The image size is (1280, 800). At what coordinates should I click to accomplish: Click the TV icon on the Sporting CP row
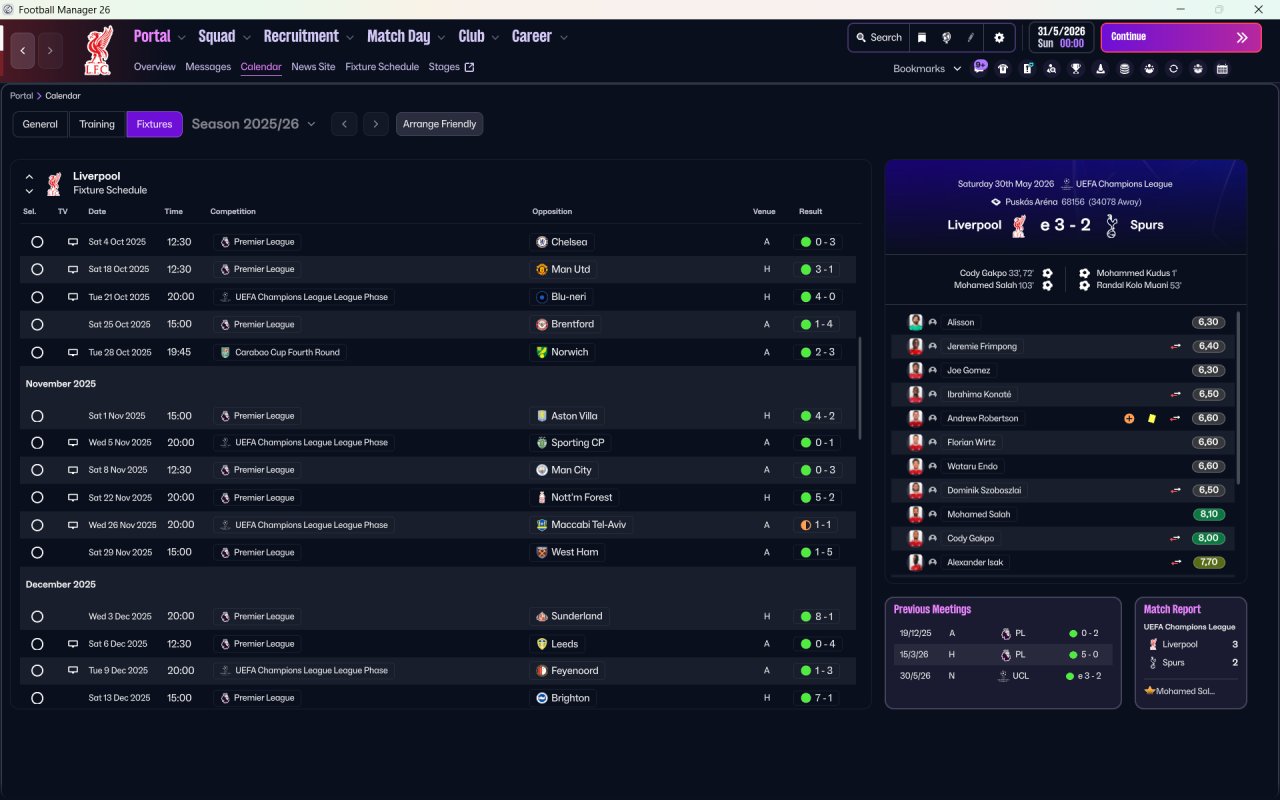(72, 443)
